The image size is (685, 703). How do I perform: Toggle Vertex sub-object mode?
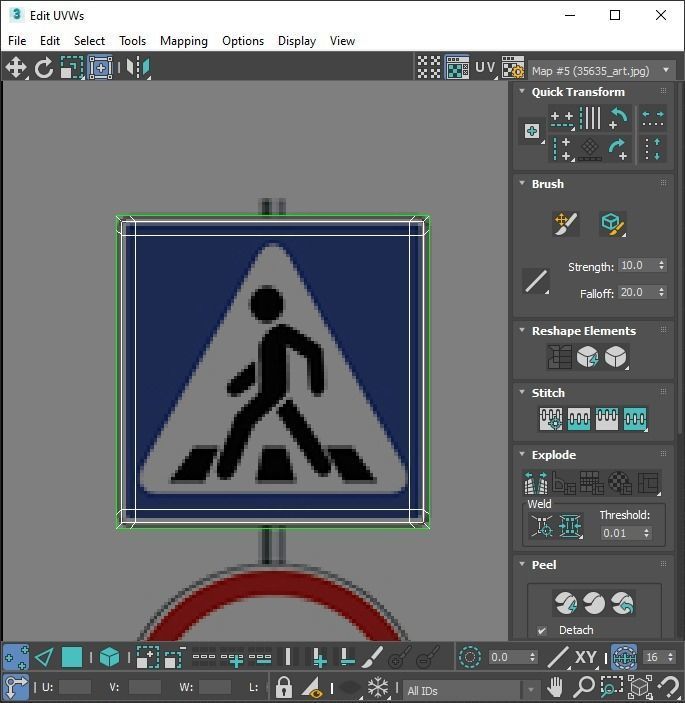16,658
